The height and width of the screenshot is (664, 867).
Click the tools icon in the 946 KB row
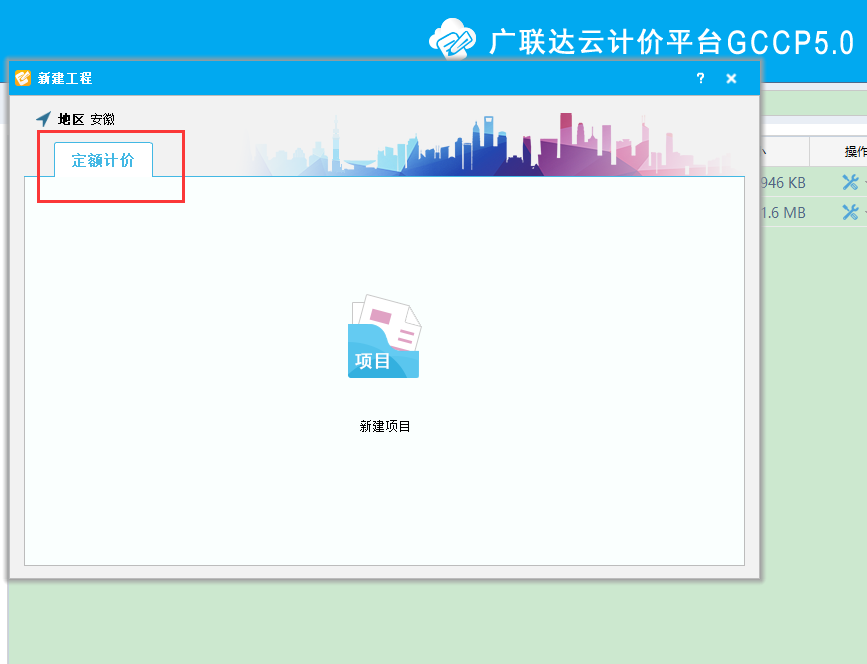[x=850, y=182]
